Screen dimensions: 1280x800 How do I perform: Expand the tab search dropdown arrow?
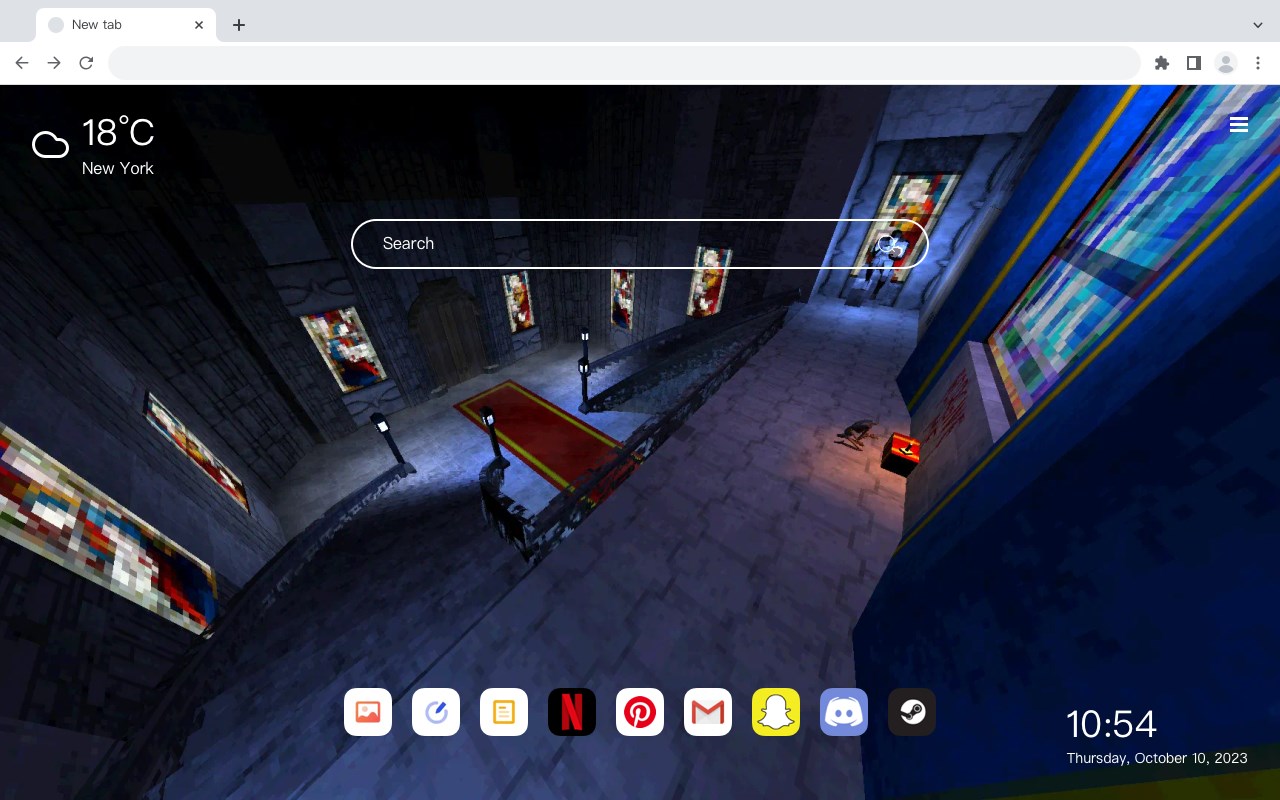click(x=1258, y=25)
